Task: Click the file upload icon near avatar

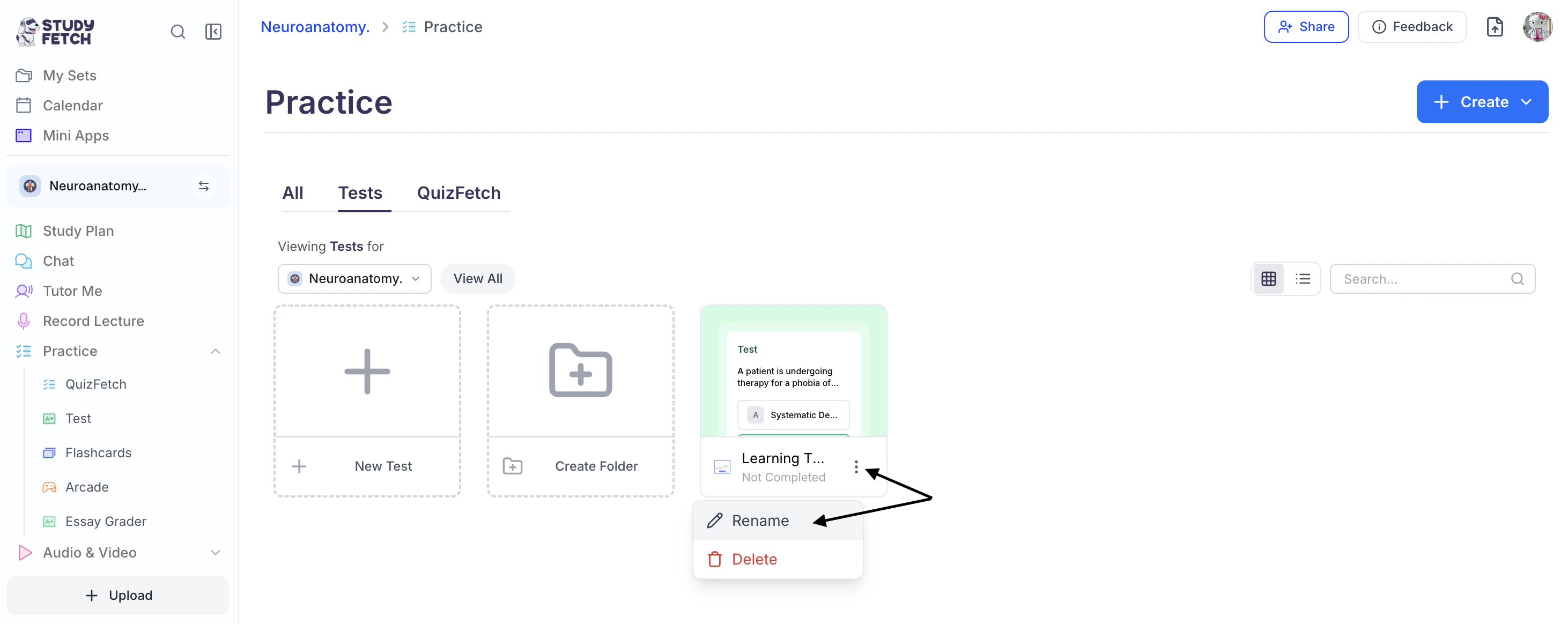Action: point(1495,27)
